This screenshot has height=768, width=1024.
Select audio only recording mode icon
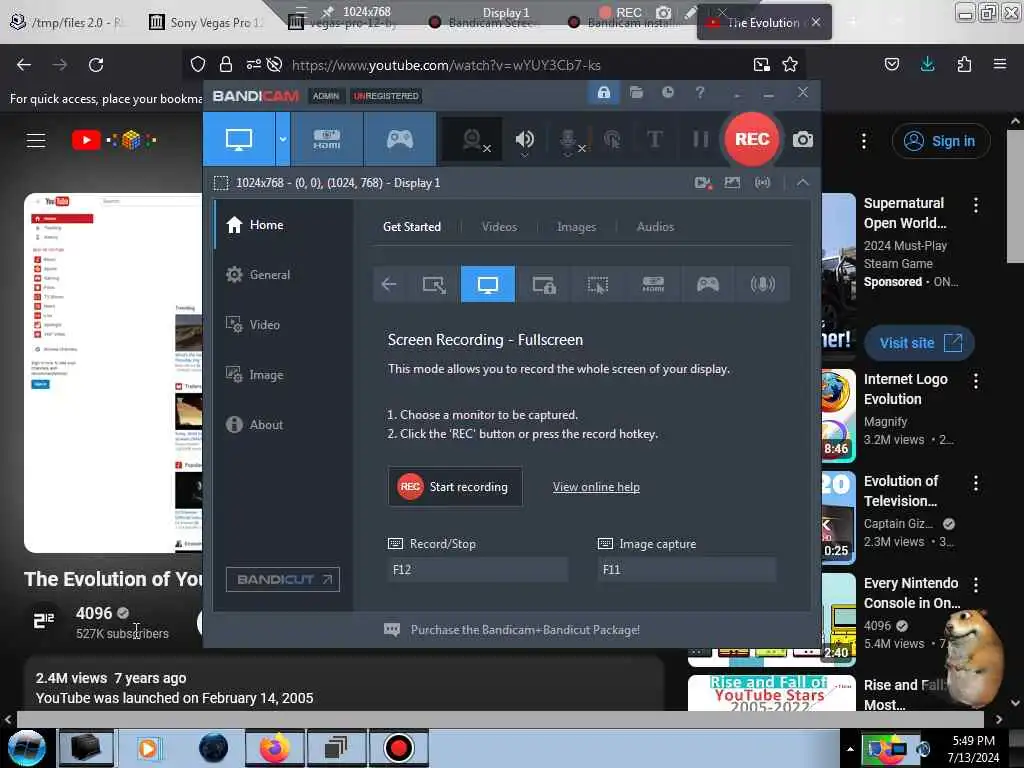pyautogui.click(x=762, y=284)
